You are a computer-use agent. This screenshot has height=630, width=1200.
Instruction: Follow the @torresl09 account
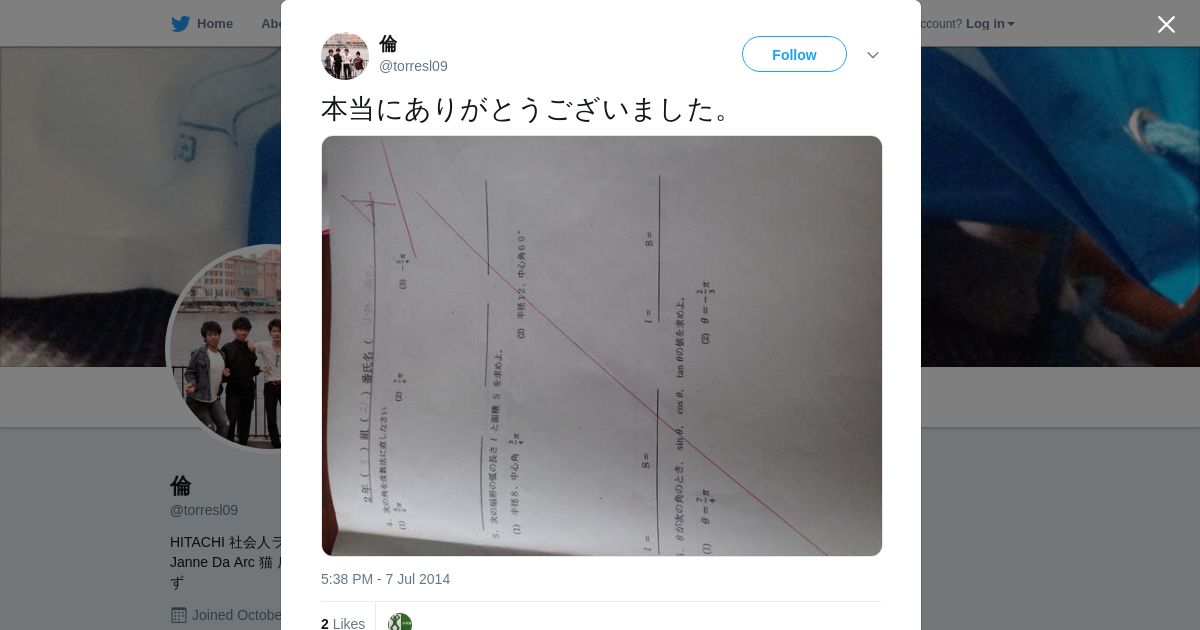(794, 54)
